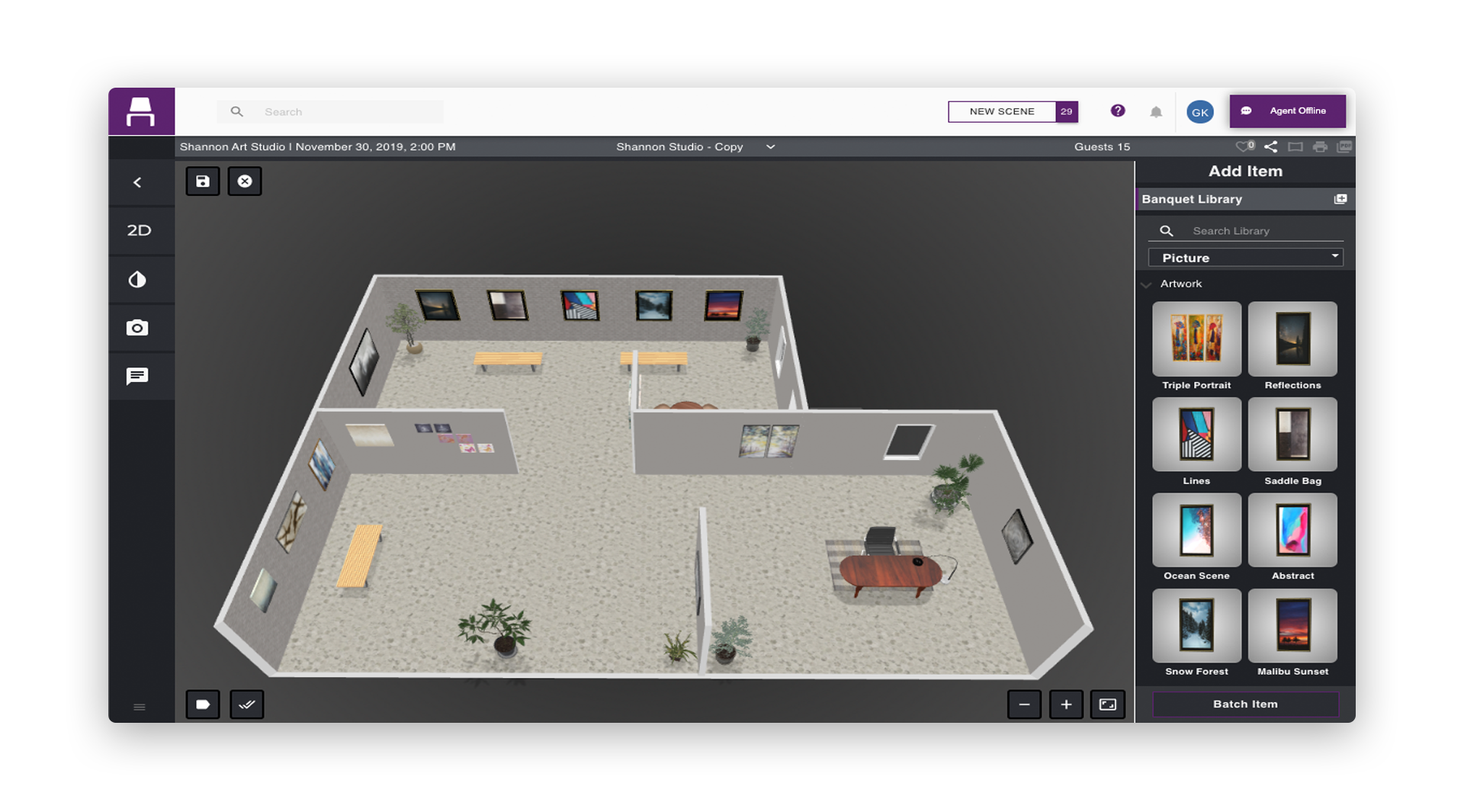Click the double checkmark icon button

(246, 704)
